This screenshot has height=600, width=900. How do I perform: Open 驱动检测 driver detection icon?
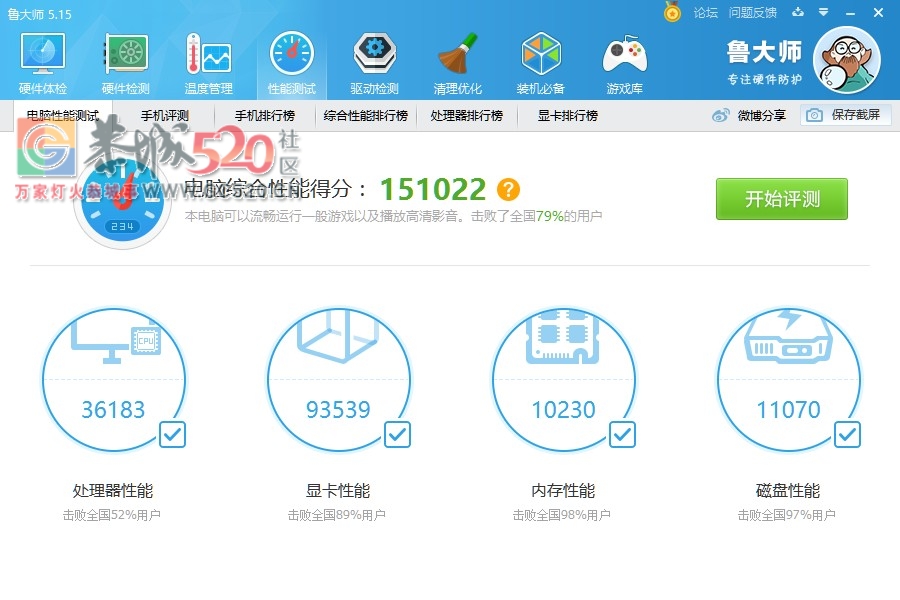374,62
